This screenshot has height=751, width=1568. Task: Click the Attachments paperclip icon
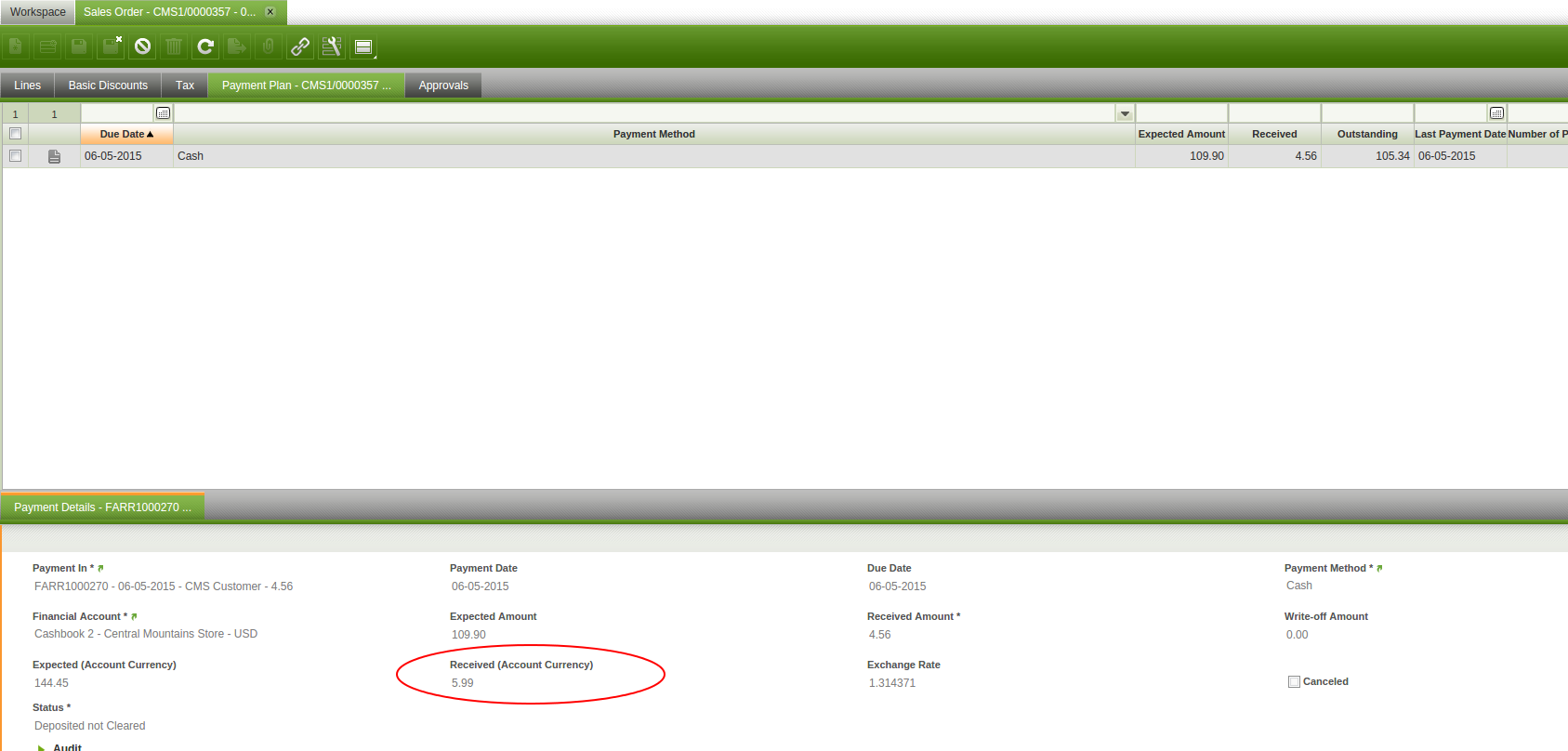tap(269, 46)
